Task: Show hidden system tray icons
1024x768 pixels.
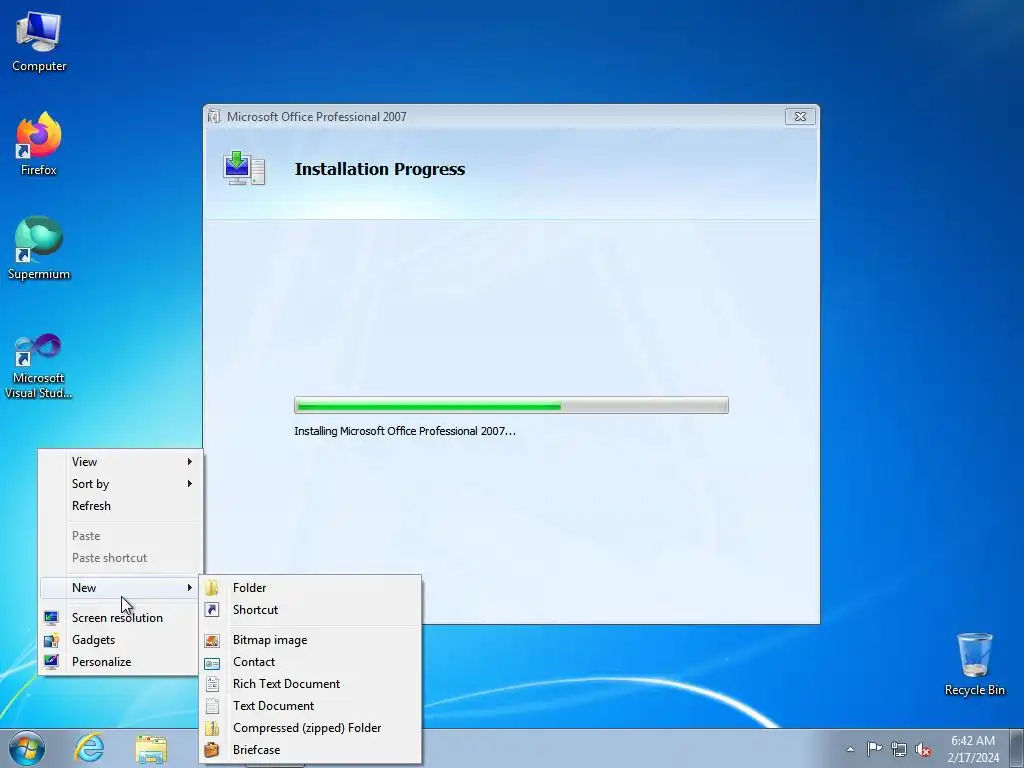Action: (850, 749)
